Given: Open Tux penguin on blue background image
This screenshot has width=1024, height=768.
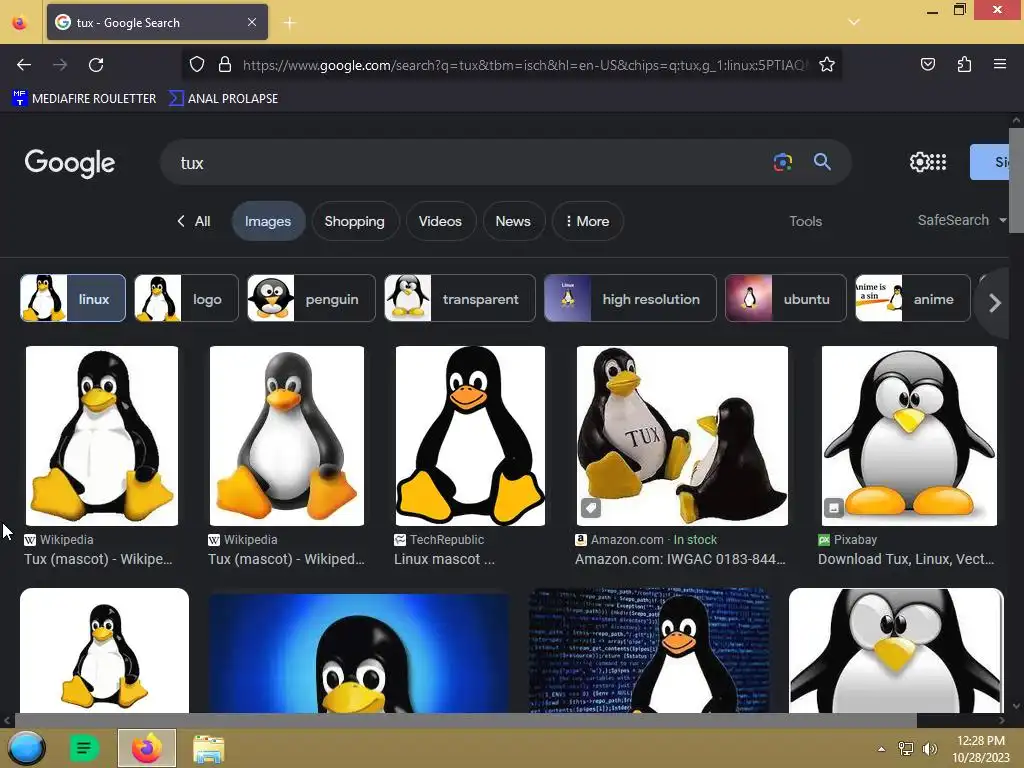Looking at the screenshot, I should 359,652.
